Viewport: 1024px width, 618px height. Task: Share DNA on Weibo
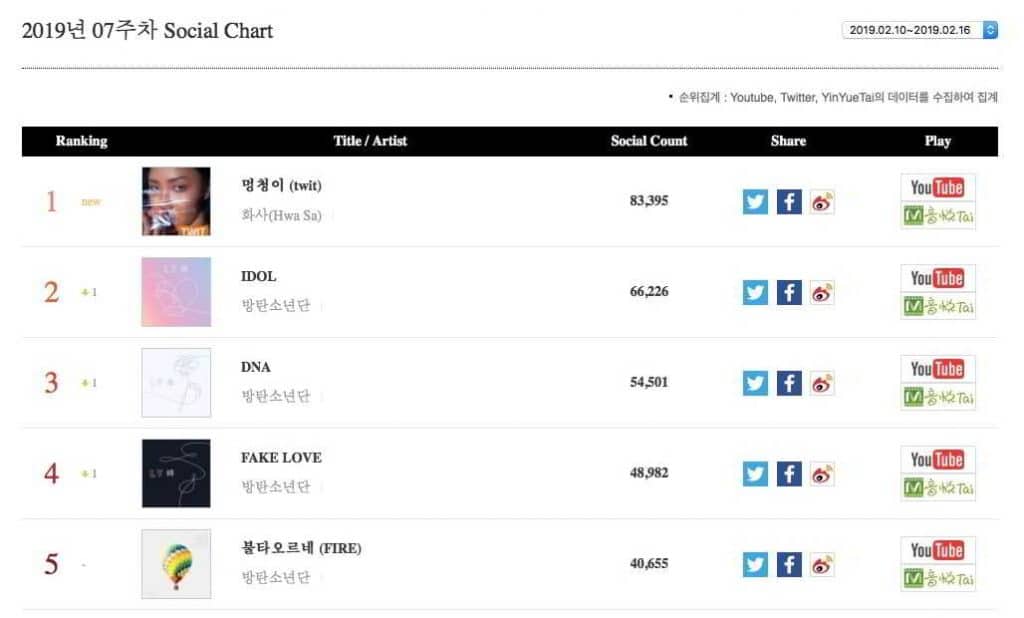point(822,383)
